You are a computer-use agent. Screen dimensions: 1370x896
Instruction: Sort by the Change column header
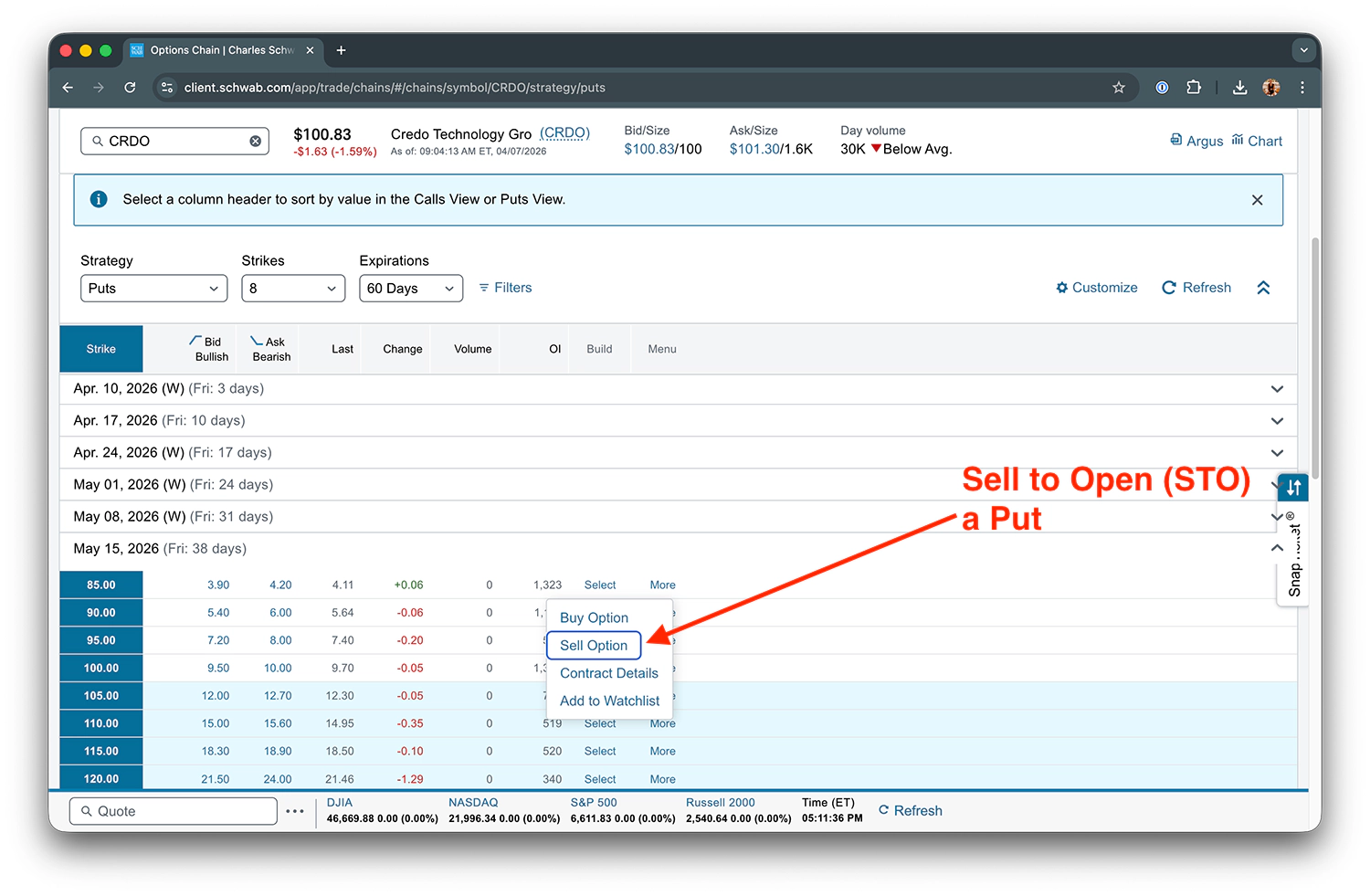[403, 349]
